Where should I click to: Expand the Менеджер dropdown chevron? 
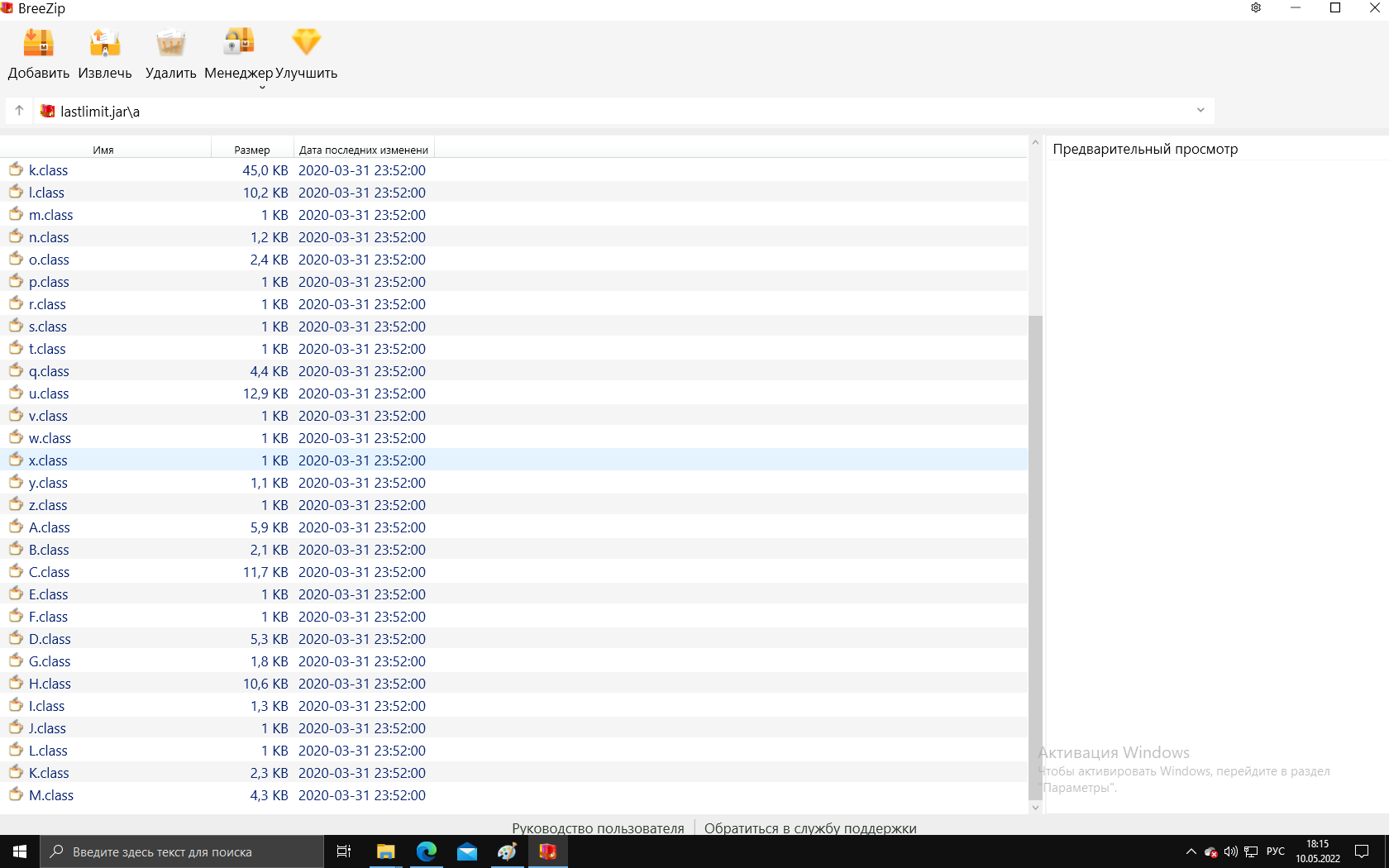click(x=262, y=87)
